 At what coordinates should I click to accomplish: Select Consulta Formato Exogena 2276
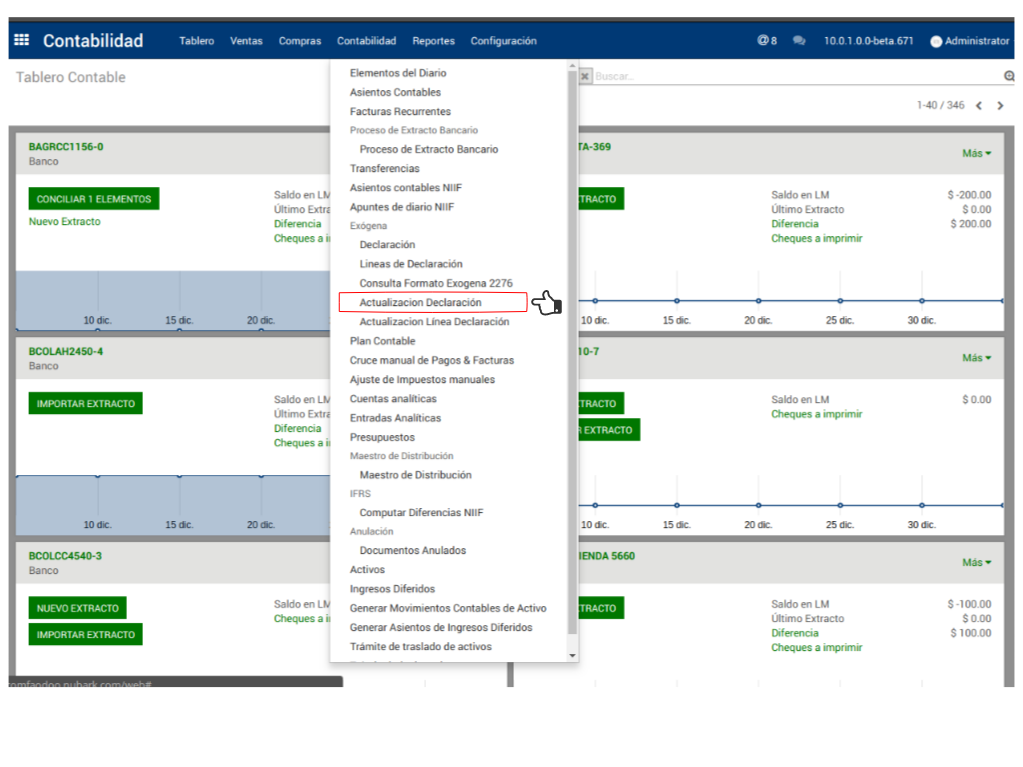pyautogui.click(x=436, y=283)
